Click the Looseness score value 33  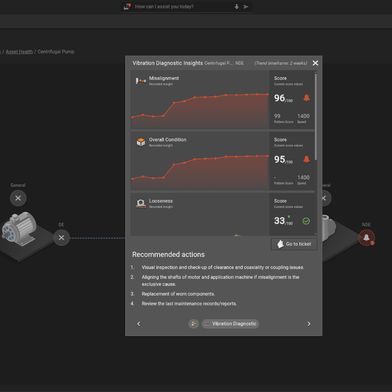(279, 221)
